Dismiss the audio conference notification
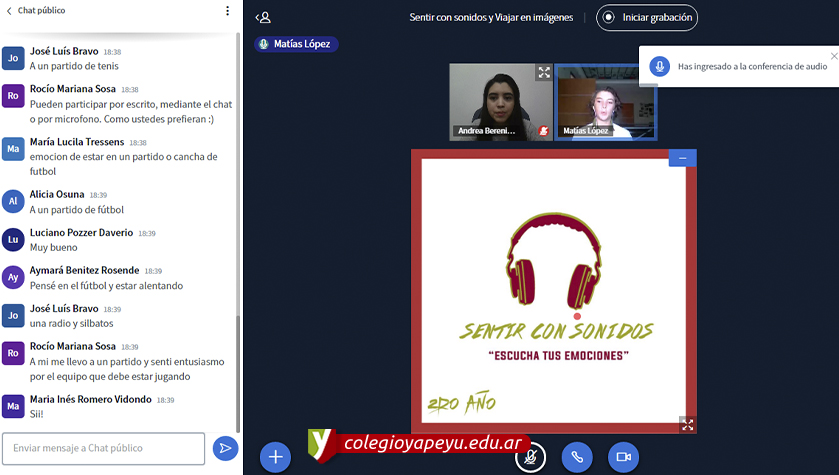 pos(834,56)
